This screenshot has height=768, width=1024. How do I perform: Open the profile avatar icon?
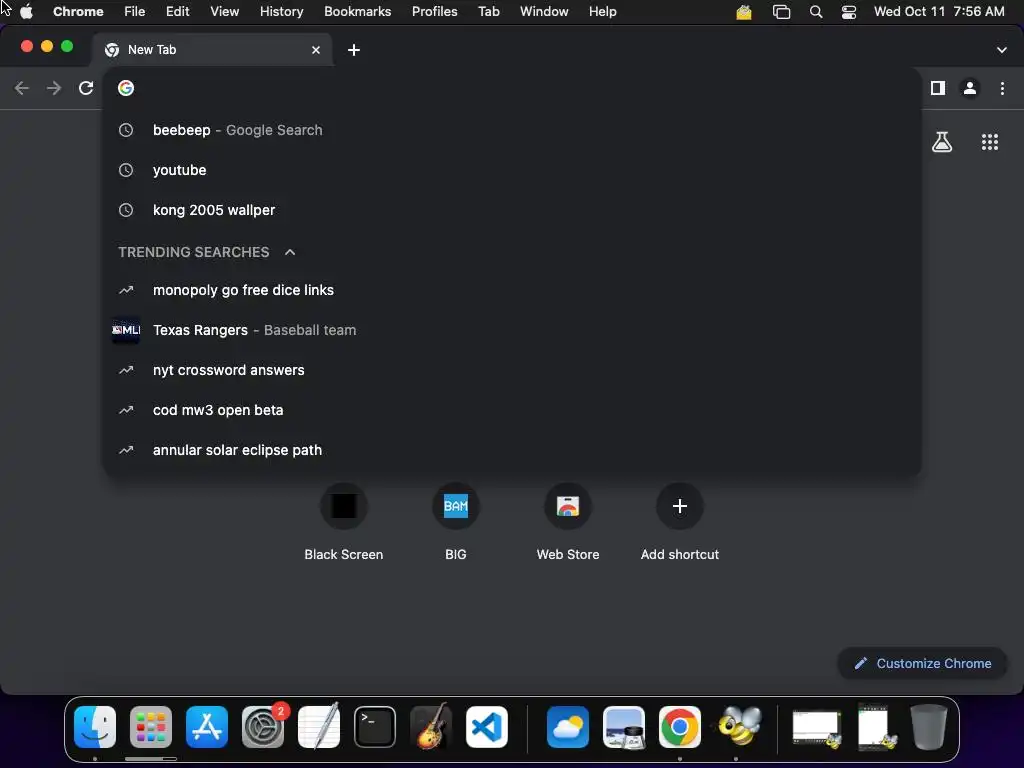[970, 88]
